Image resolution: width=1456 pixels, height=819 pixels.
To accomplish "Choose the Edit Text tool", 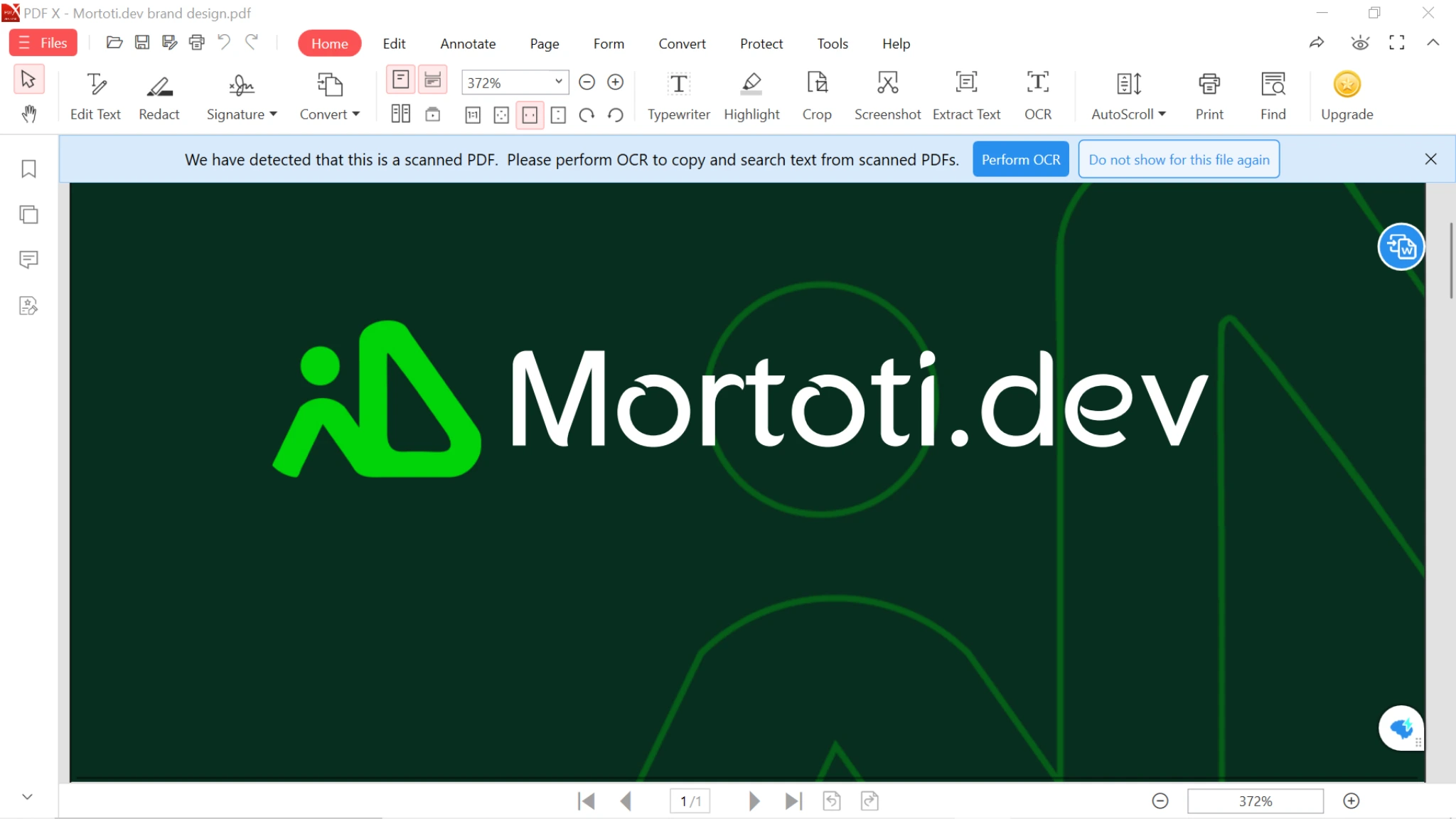I will pyautogui.click(x=95, y=97).
